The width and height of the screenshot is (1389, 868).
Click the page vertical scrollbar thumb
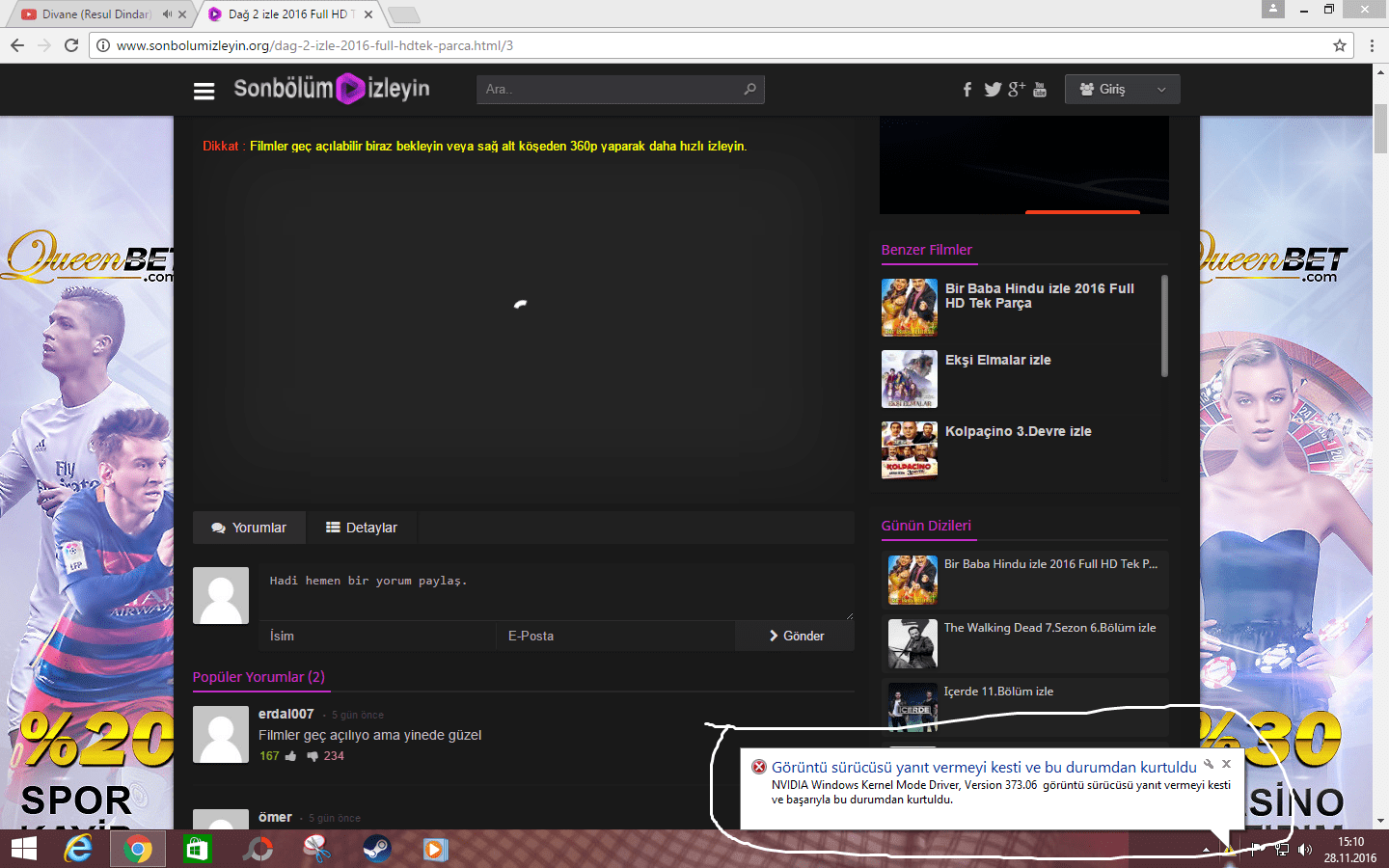1380,128
